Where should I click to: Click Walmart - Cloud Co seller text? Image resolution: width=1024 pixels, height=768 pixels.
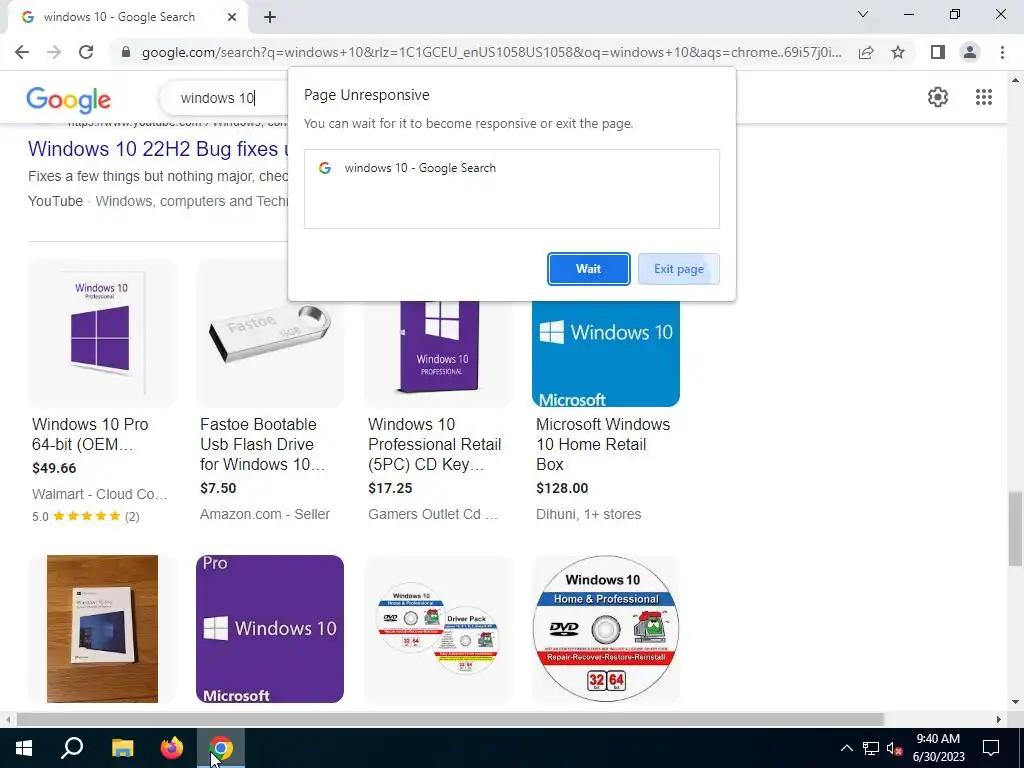pyautogui.click(x=100, y=494)
